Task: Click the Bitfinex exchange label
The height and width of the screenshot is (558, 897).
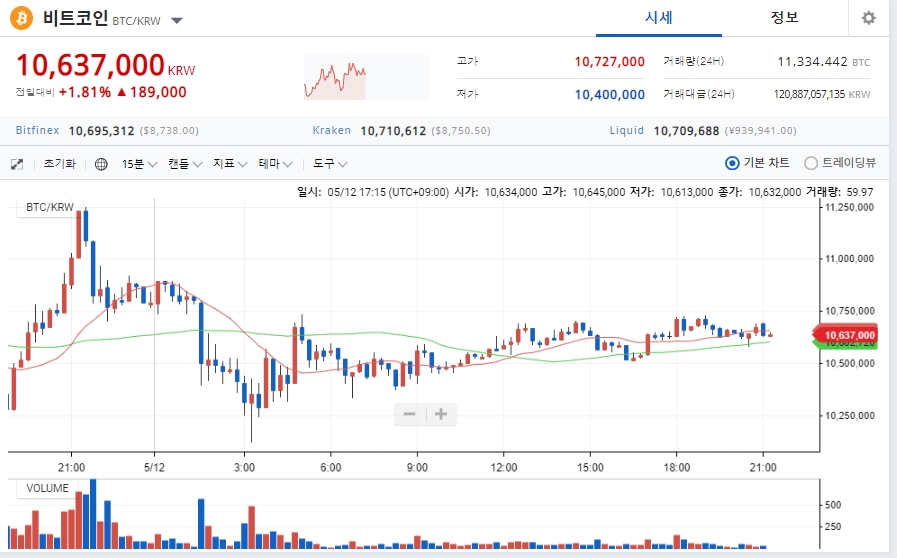Action: pos(37,130)
